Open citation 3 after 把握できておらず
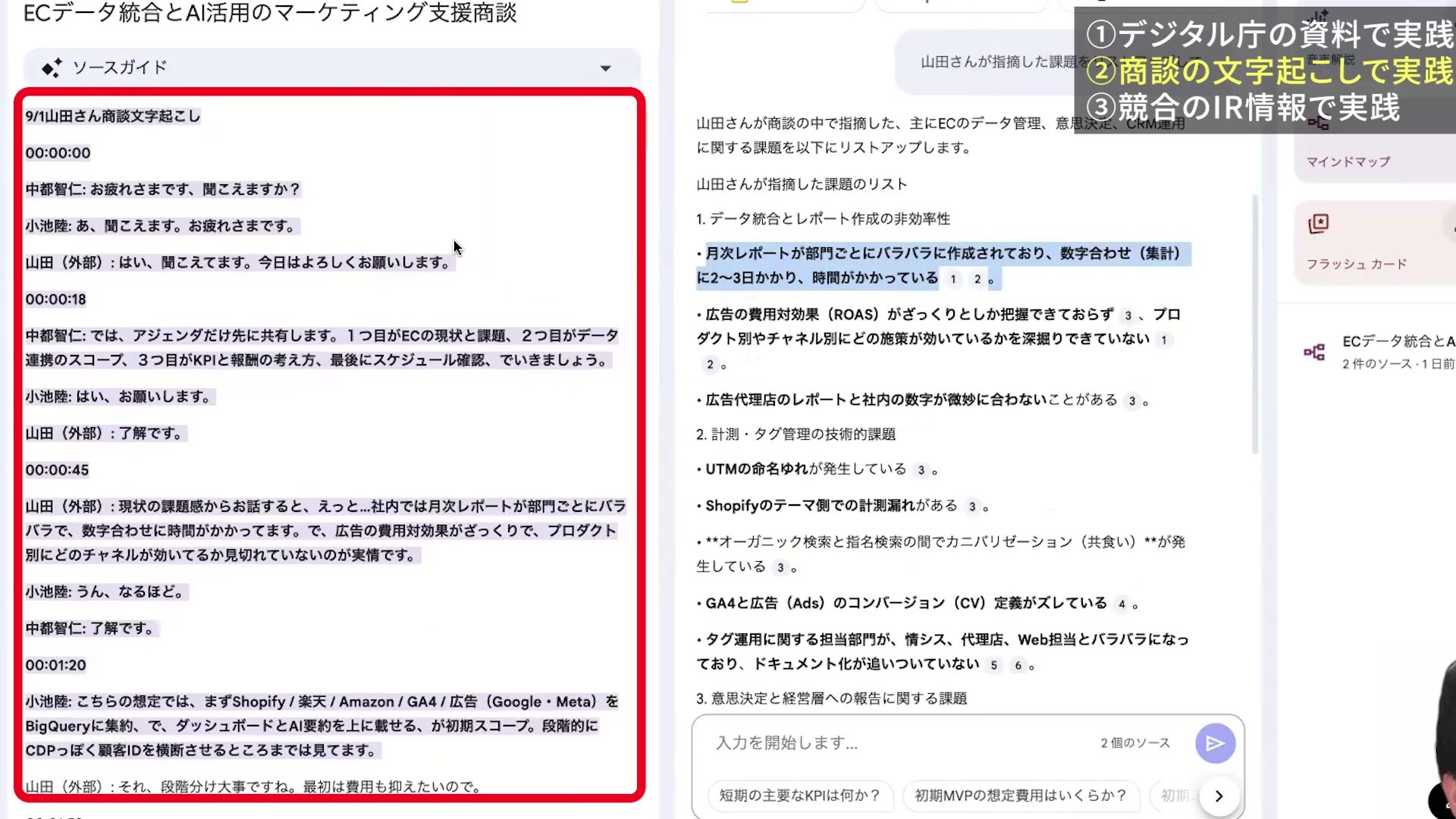Viewport: 1456px width, 819px height. point(1128,315)
